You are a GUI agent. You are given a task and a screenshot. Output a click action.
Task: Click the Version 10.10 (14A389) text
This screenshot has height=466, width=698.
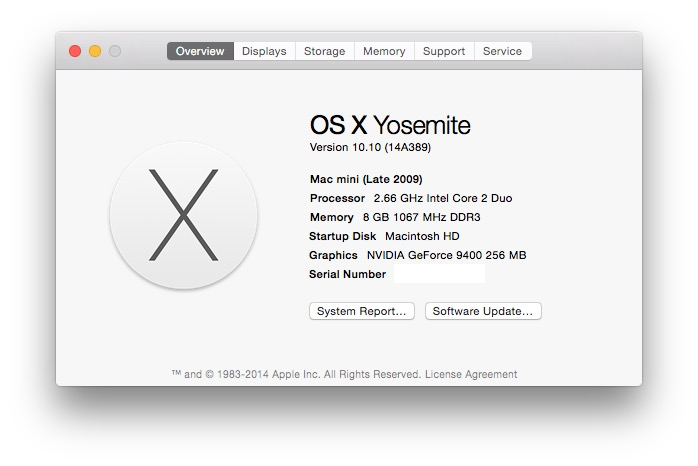click(x=370, y=147)
